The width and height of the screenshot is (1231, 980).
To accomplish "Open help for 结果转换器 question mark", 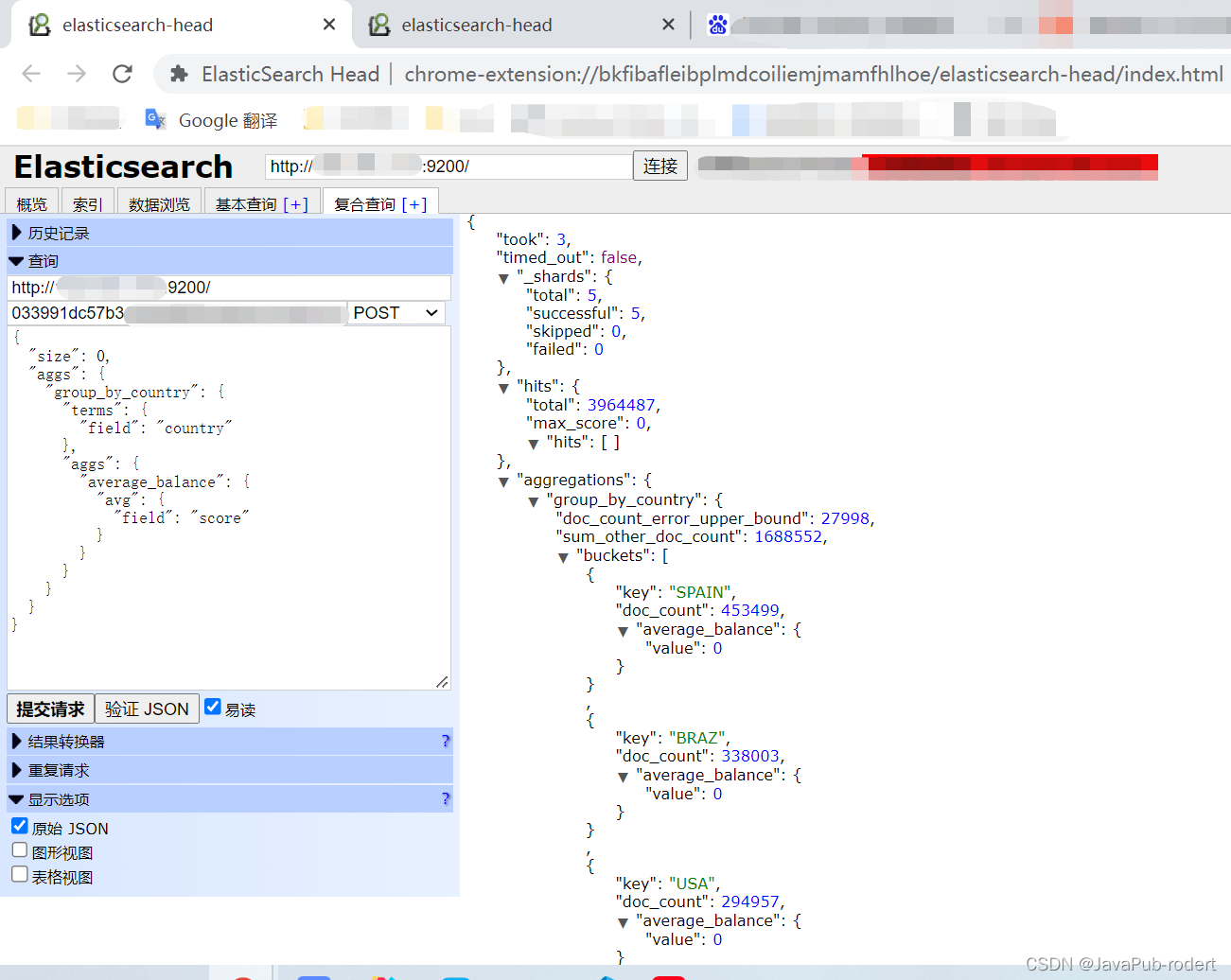I will click(446, 742).
